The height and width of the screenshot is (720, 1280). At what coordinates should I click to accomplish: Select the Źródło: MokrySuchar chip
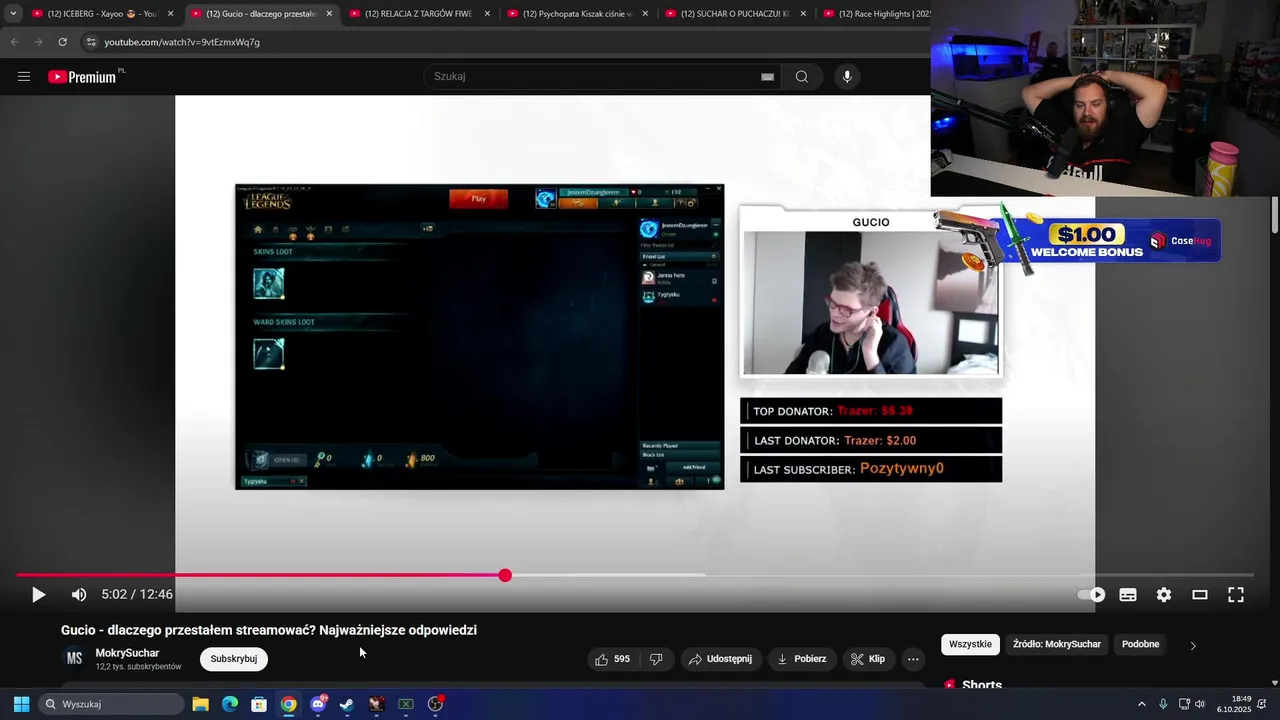pos(1057,644)
